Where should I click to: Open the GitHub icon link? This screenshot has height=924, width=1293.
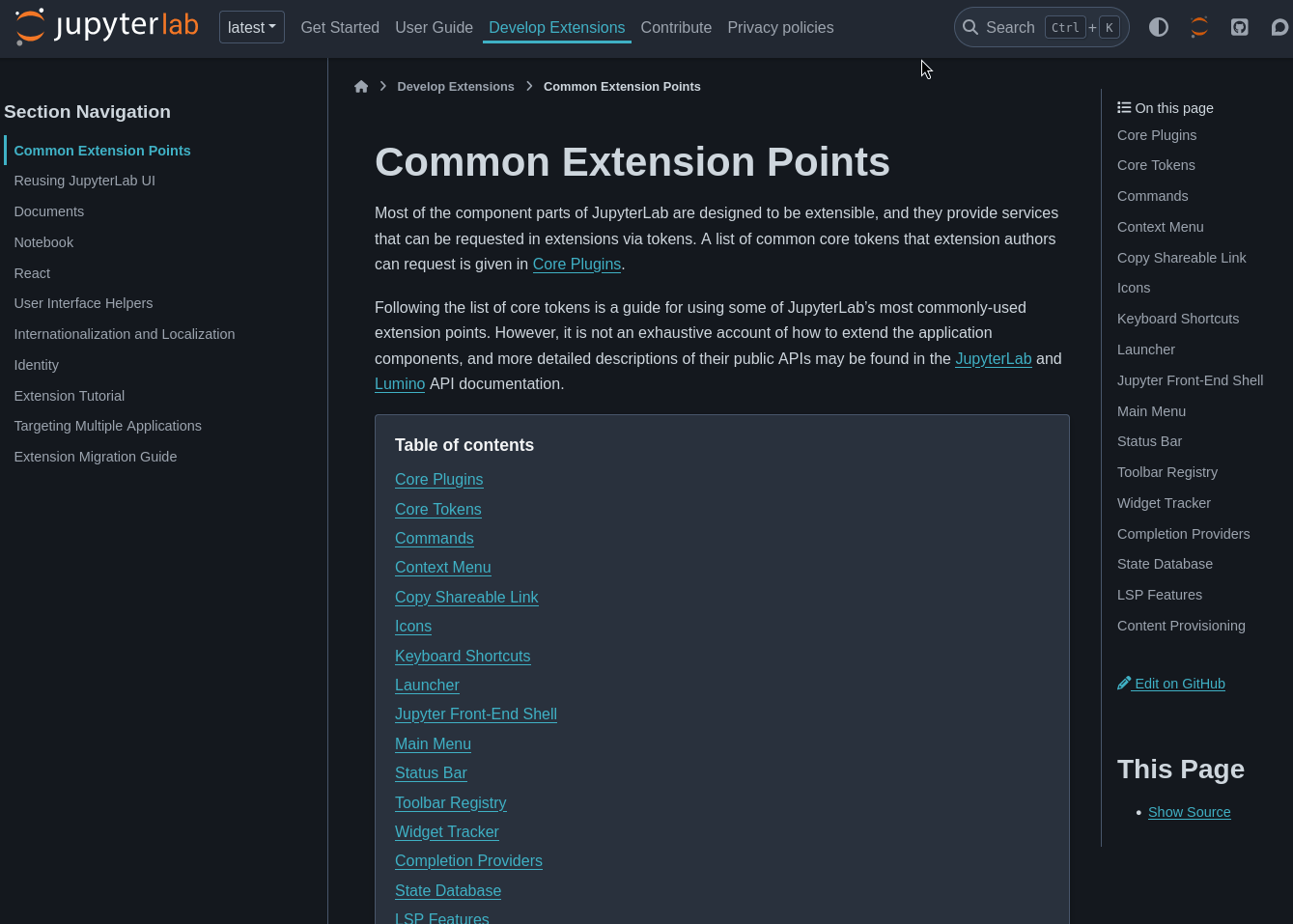(x=1240, y=27)
